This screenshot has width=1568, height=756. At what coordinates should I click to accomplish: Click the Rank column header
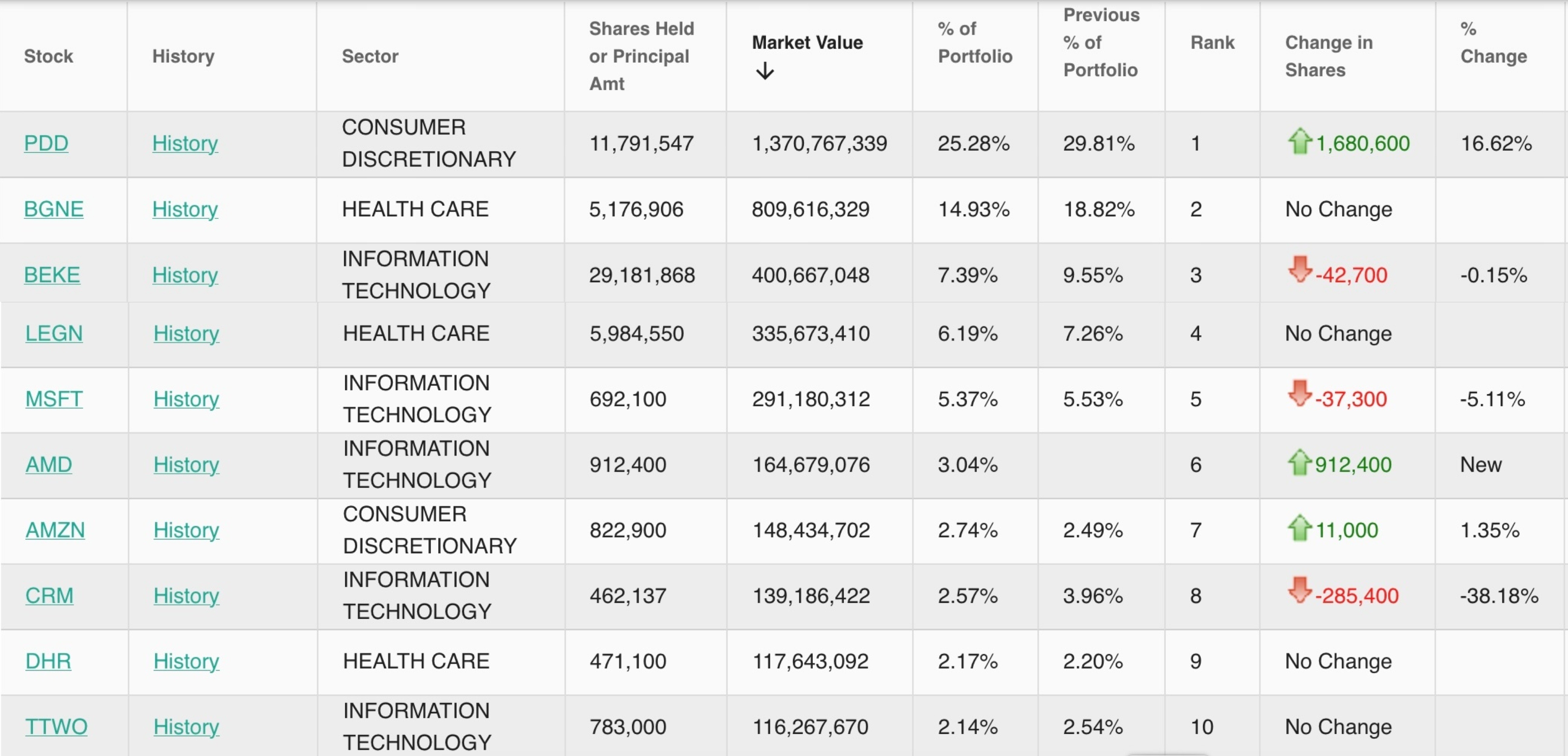[x=1212, y=43]
